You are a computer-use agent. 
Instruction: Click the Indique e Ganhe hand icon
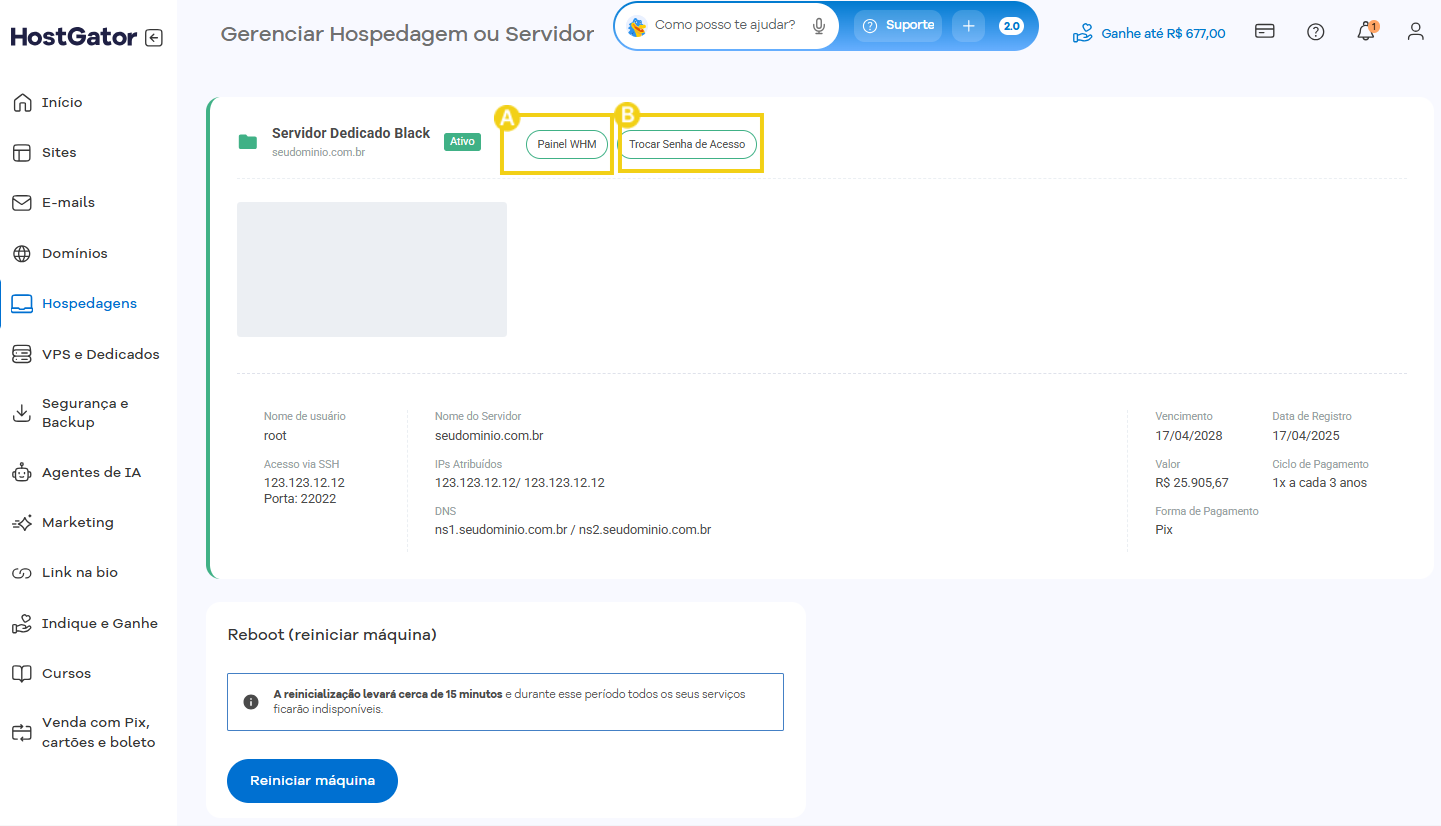click(x=22, y=623)
